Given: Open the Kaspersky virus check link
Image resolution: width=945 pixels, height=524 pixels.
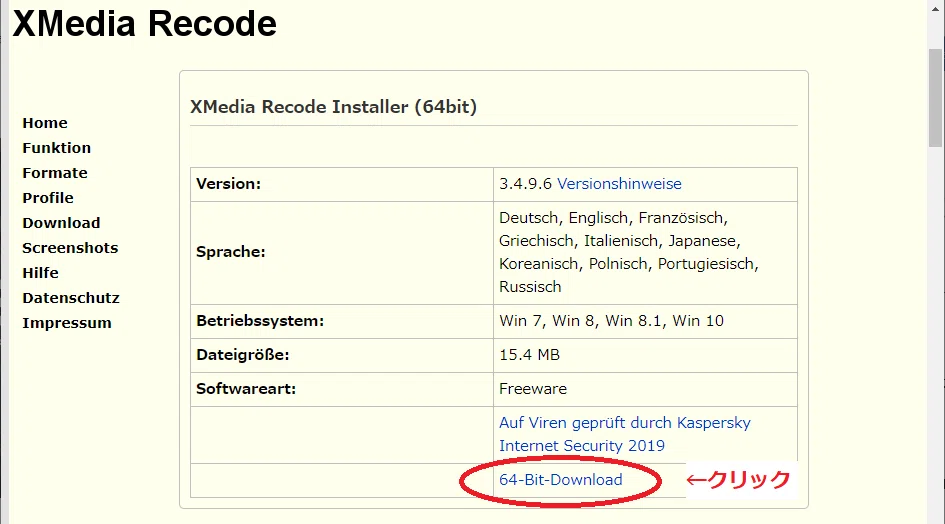Looking at the screenshot, I should tap(624, 434).
